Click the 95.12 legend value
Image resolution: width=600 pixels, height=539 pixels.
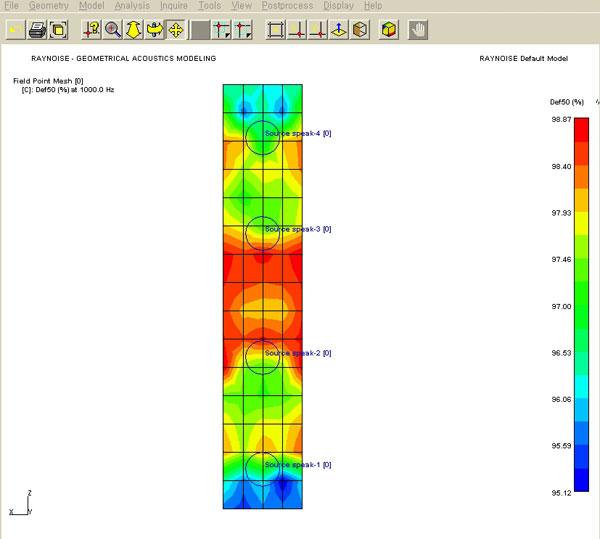(x=561, y=493)
